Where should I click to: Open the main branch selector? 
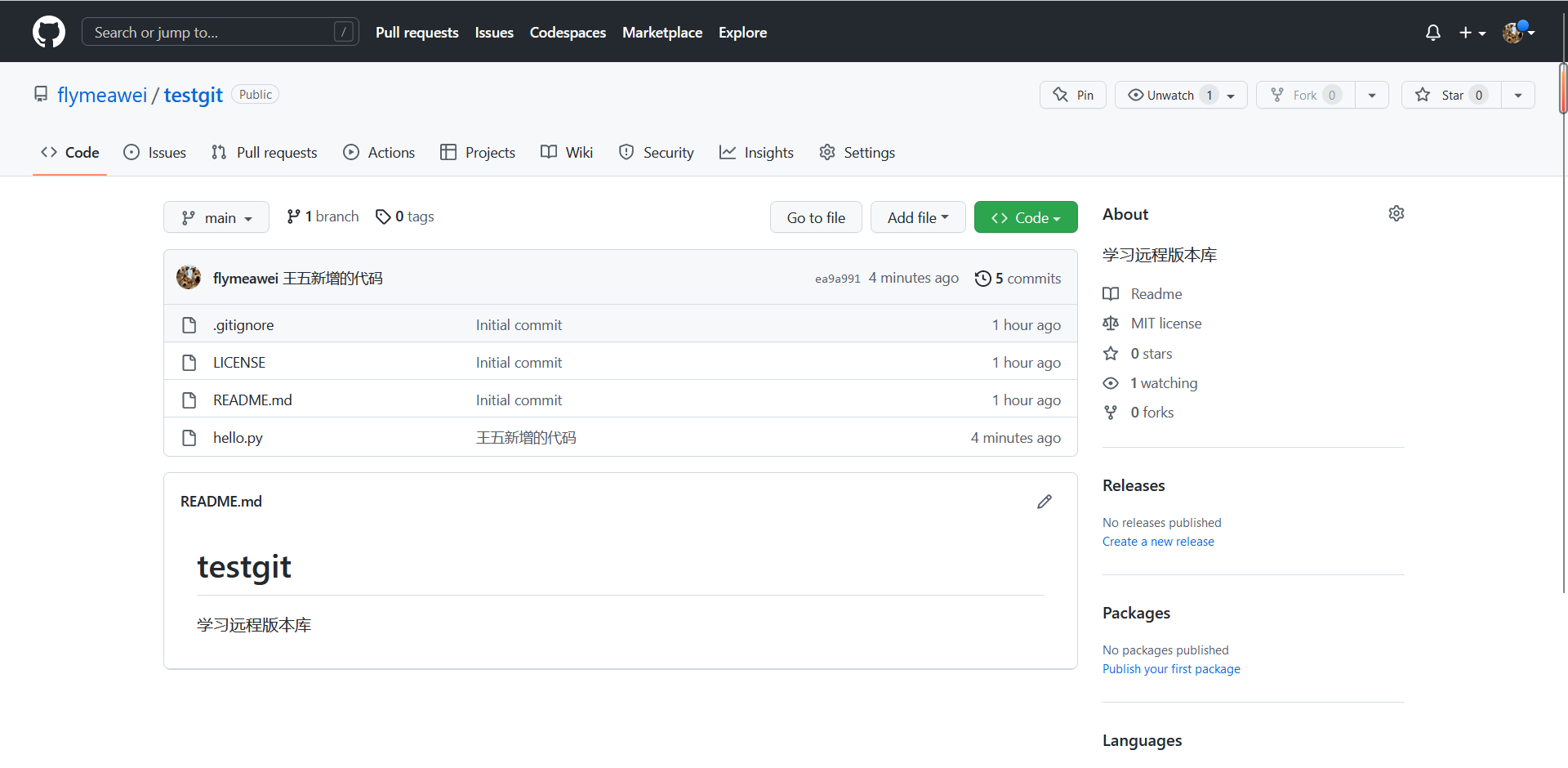[x=216, y=217]
